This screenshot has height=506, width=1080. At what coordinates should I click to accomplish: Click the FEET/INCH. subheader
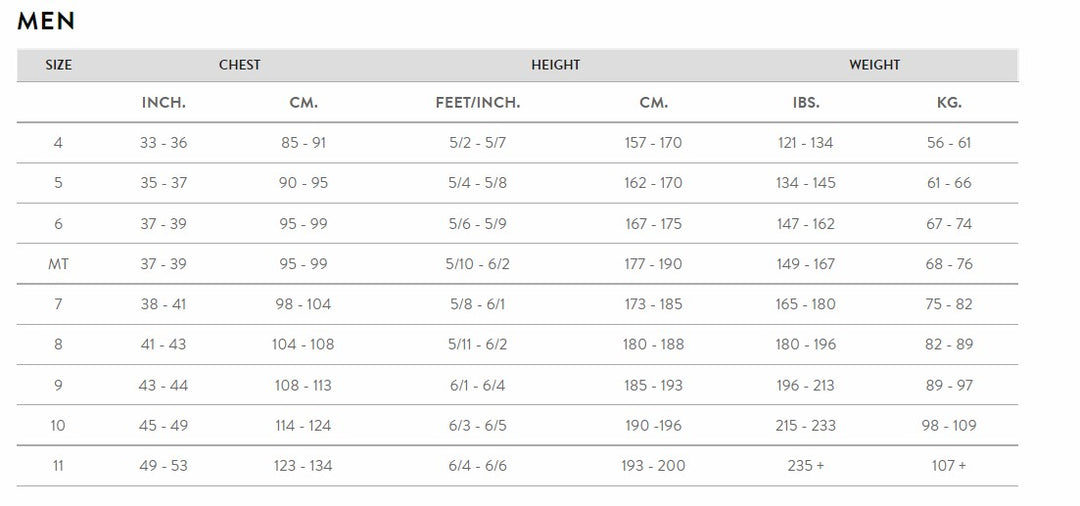click(x=478, y=103)
